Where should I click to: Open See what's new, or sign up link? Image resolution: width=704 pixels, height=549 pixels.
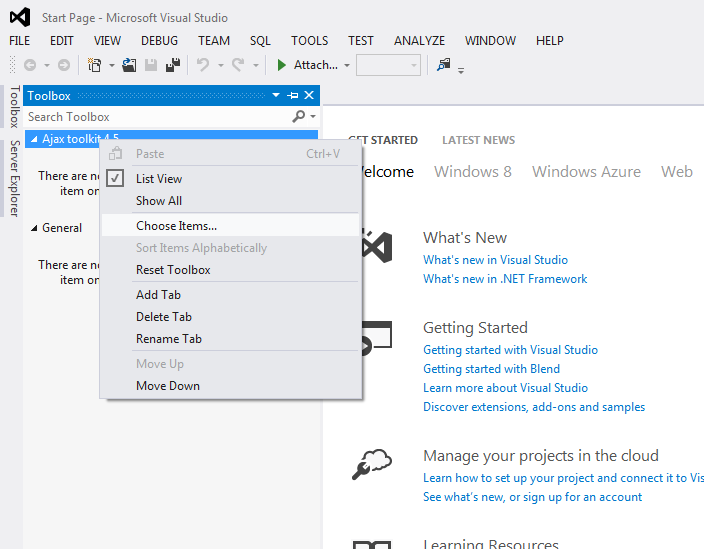532,497
